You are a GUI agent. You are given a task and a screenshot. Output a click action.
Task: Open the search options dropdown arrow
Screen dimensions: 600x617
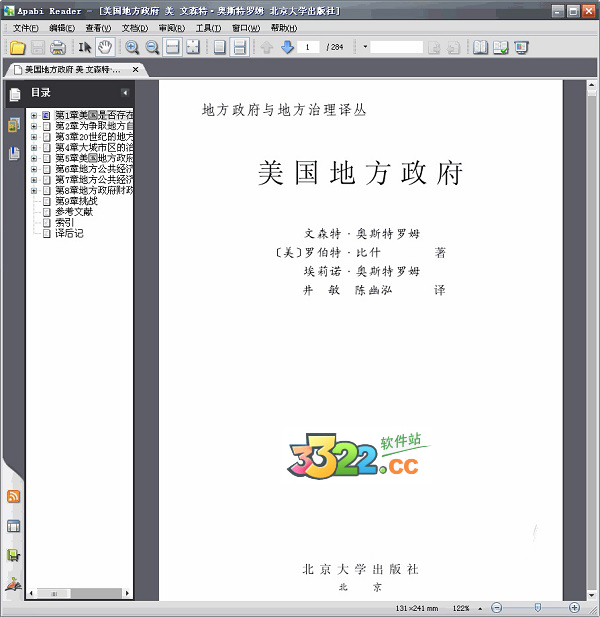(365, 47)
